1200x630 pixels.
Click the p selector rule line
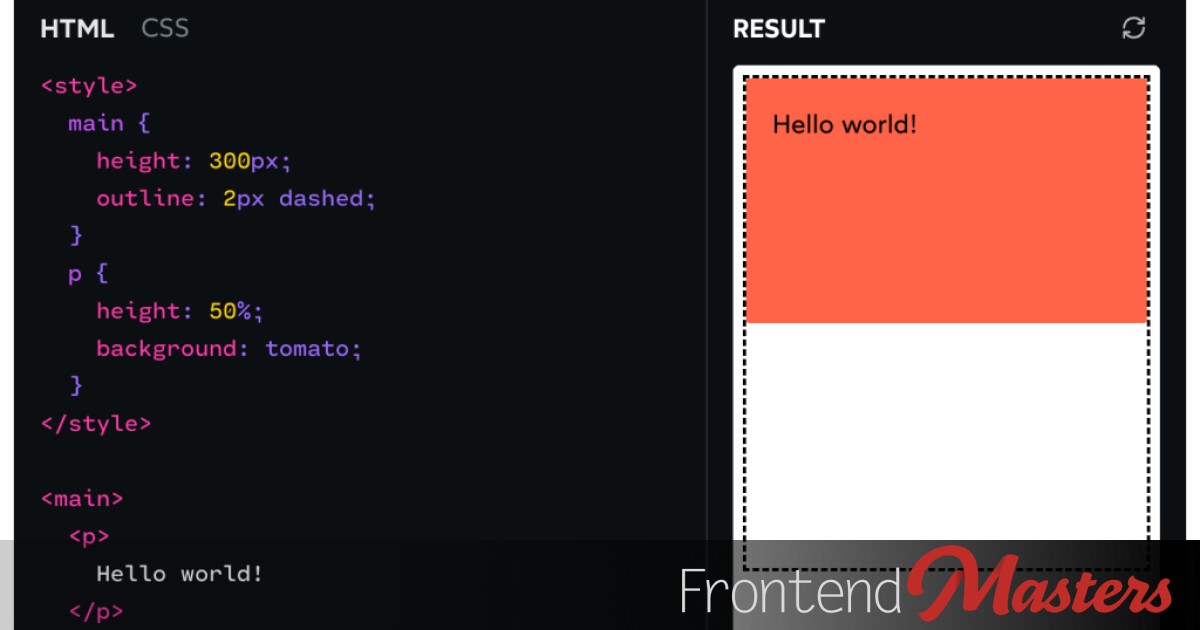(88, 274)
